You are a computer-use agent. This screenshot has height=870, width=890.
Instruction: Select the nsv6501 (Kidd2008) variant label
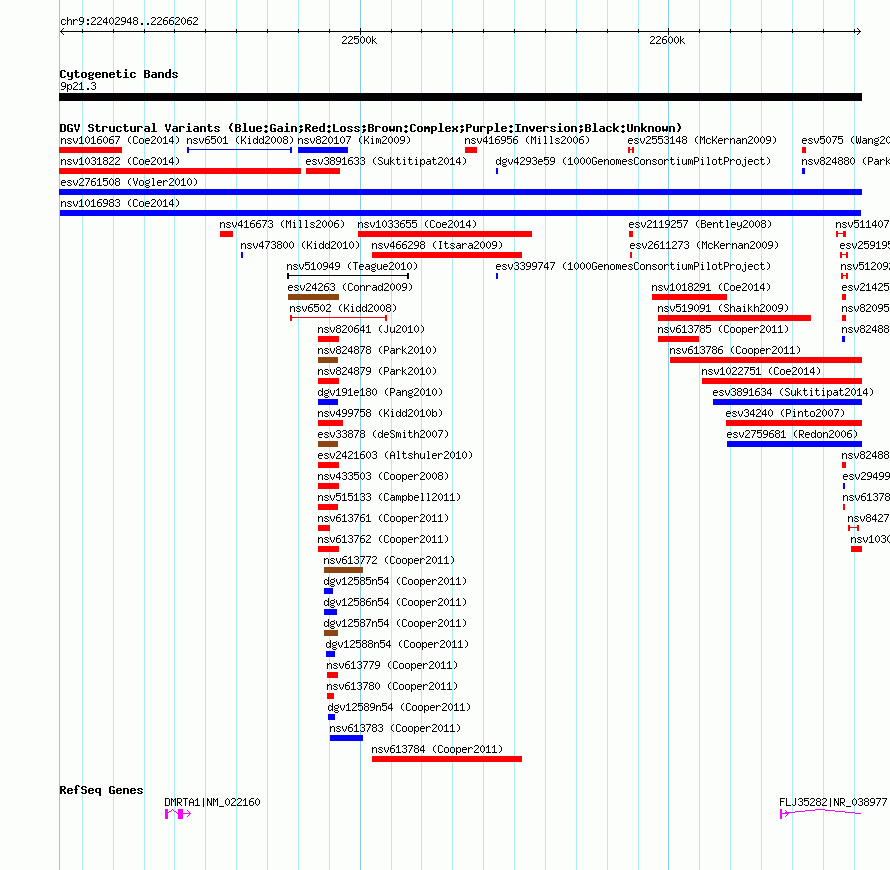(x=240, y=140)
